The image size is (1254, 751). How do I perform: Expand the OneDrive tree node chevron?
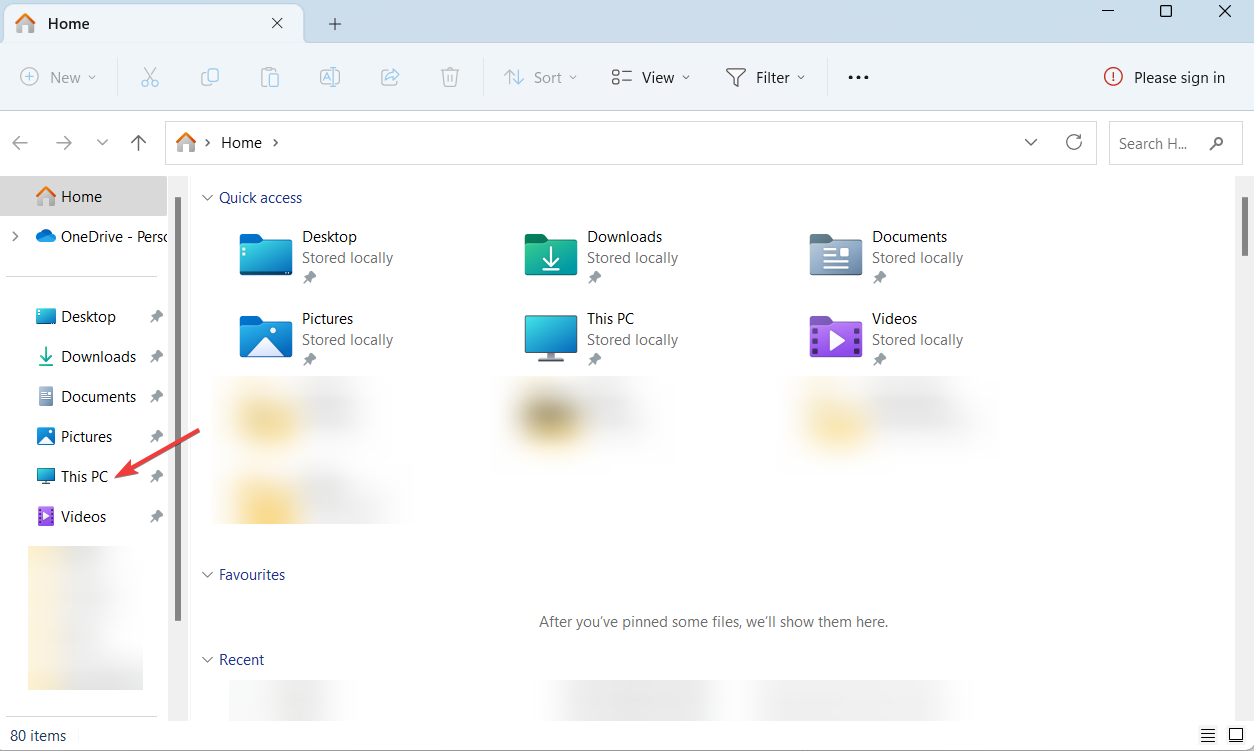click(x=15, y=236)
